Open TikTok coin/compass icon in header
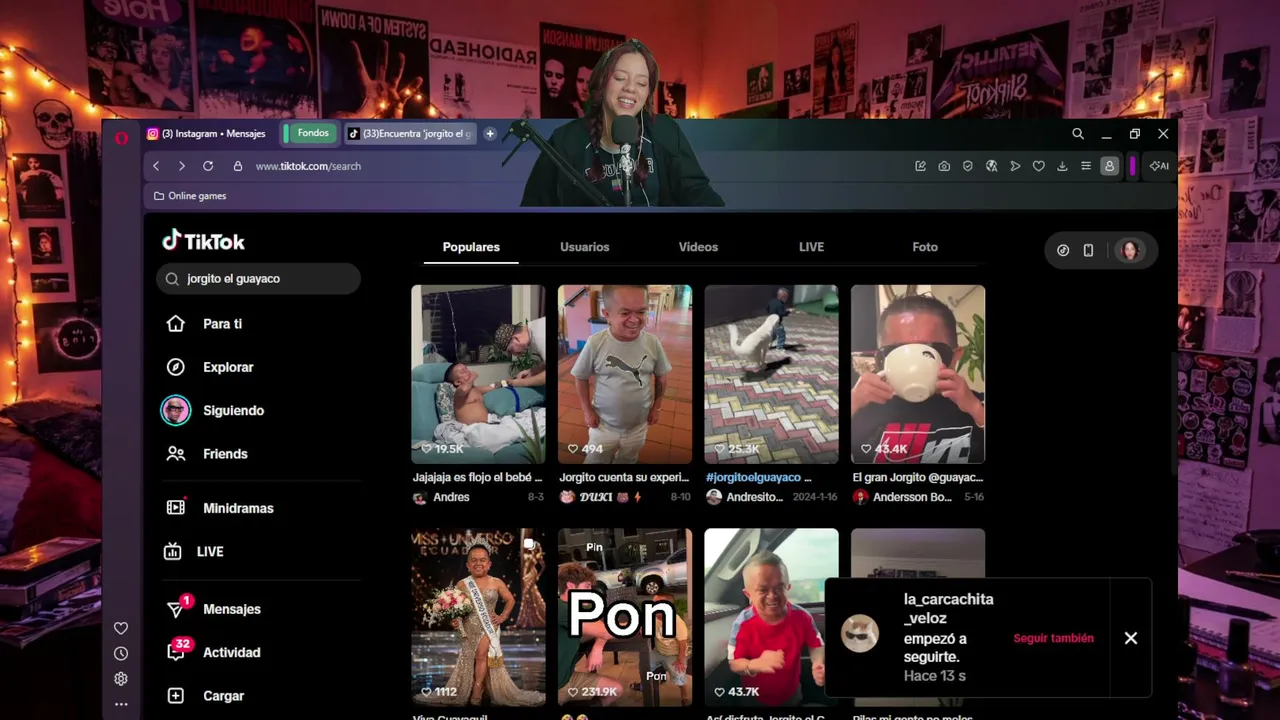Image resolution: width=1280 pixels, height=720 pixels. click(1063, 250)
